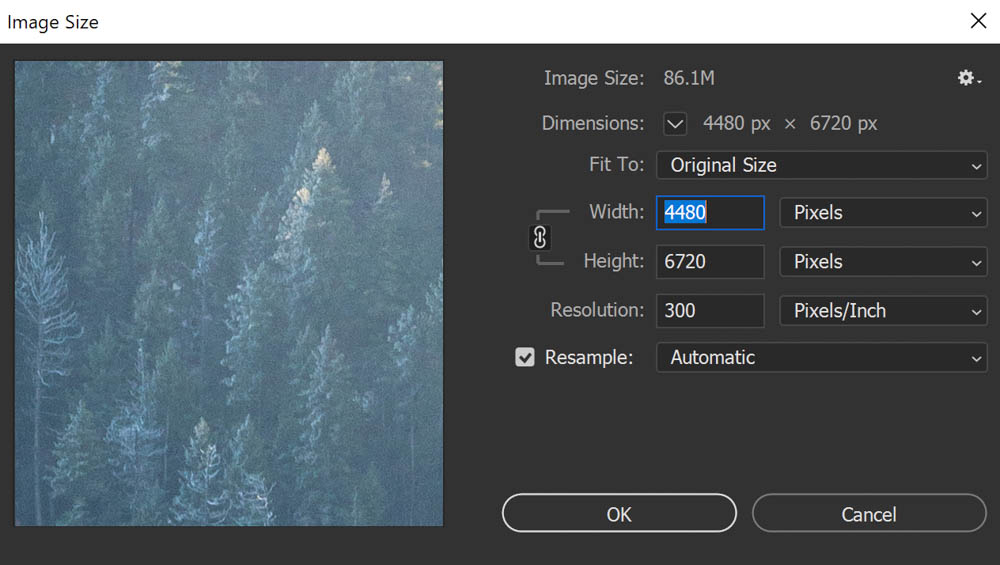Screen dimensions: 1000x565
Task: Click the forest preview image
Action: coord(229,293)
